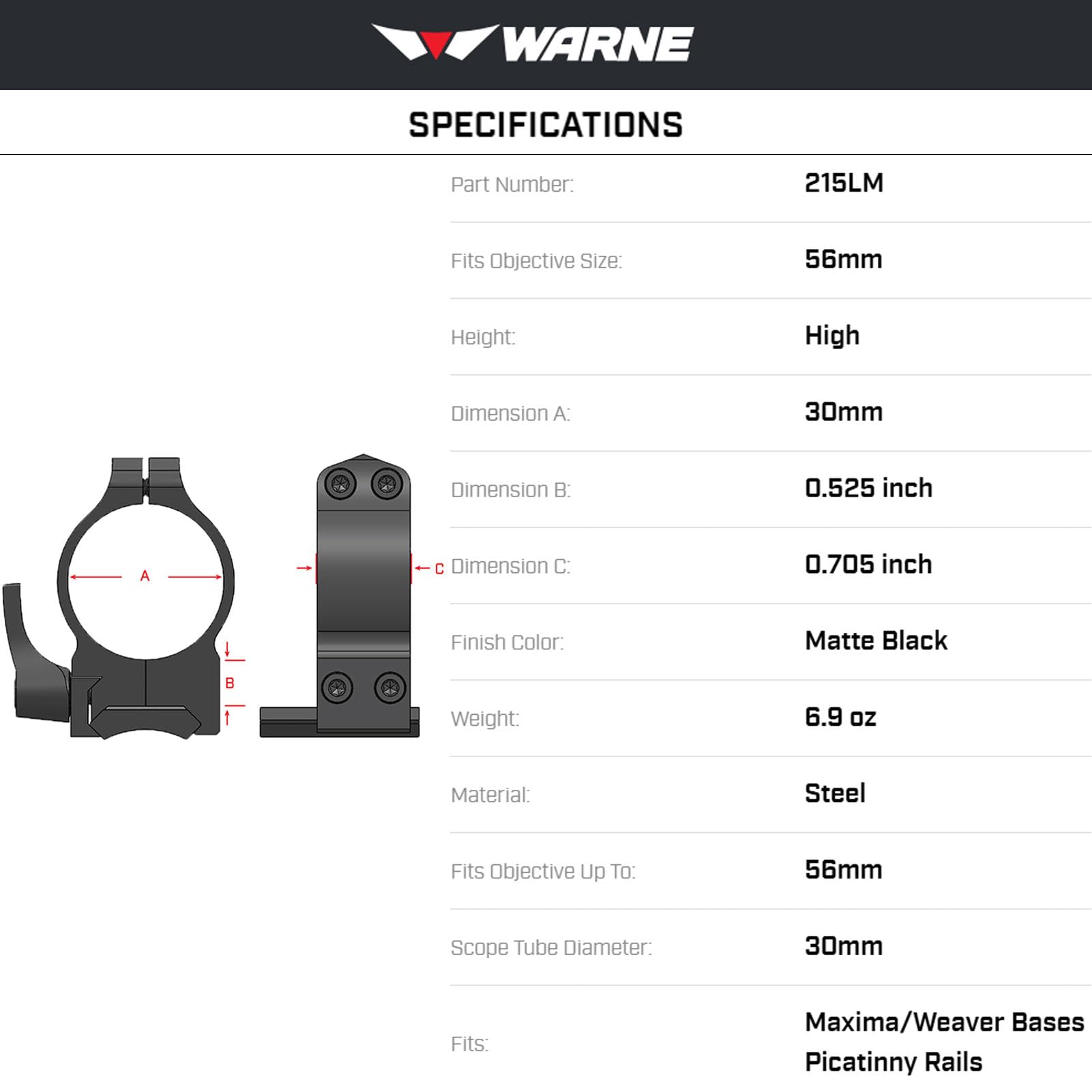Click the '0.705 inch' value
1092x1092 pixels.
(x=868, y=565)
